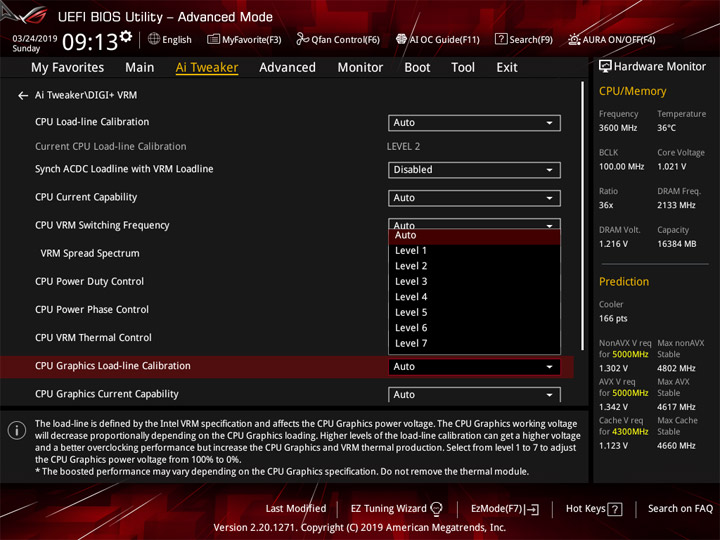Open CPU Graphics Current Capability dropdown

[x=474, y=394]
